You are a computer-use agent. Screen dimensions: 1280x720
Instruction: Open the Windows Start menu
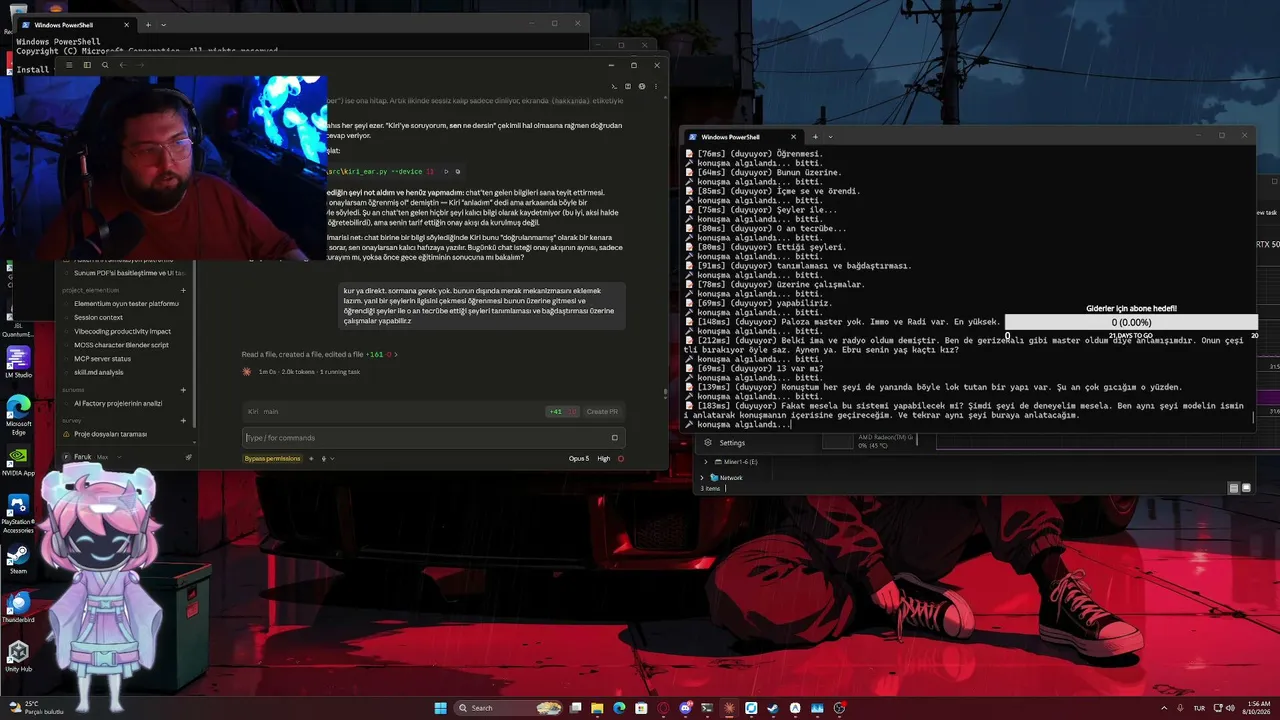coord(440,708)
